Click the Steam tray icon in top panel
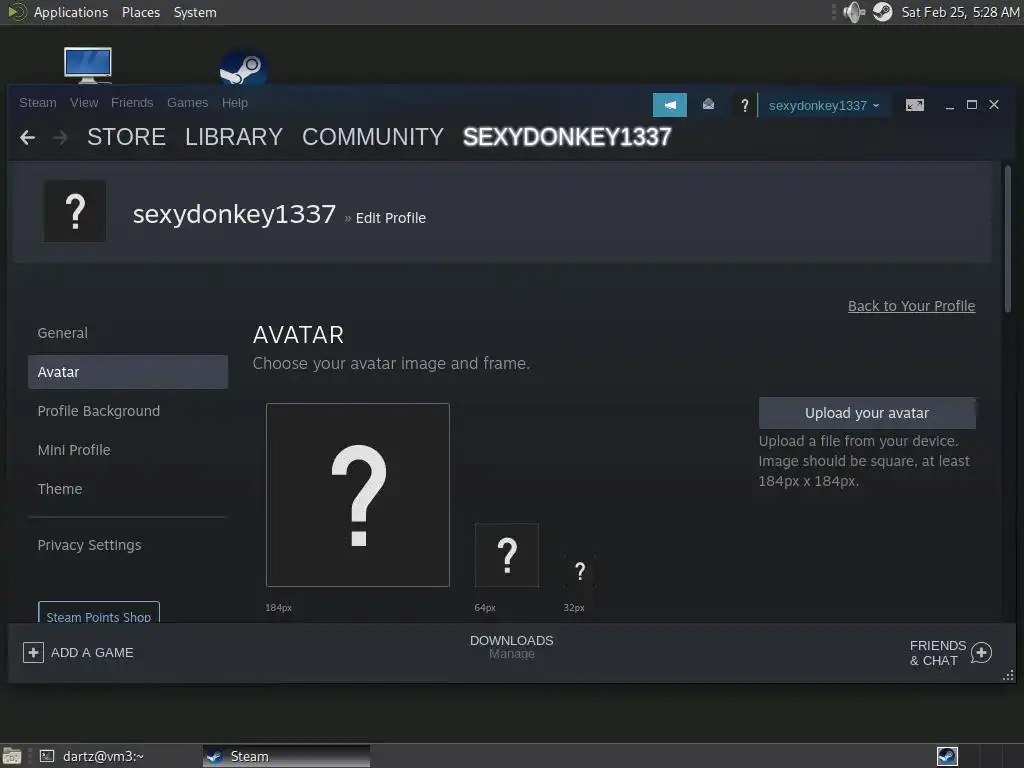The image size is (1024, 768). point(882,12)
